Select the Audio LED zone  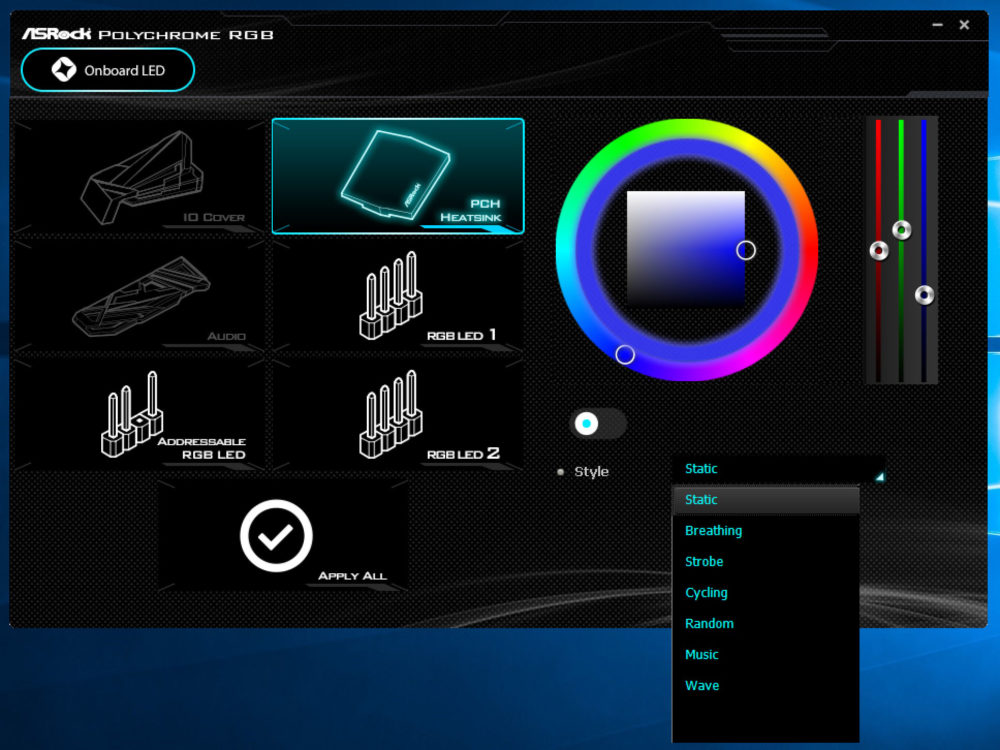click(x=139, y=295)
